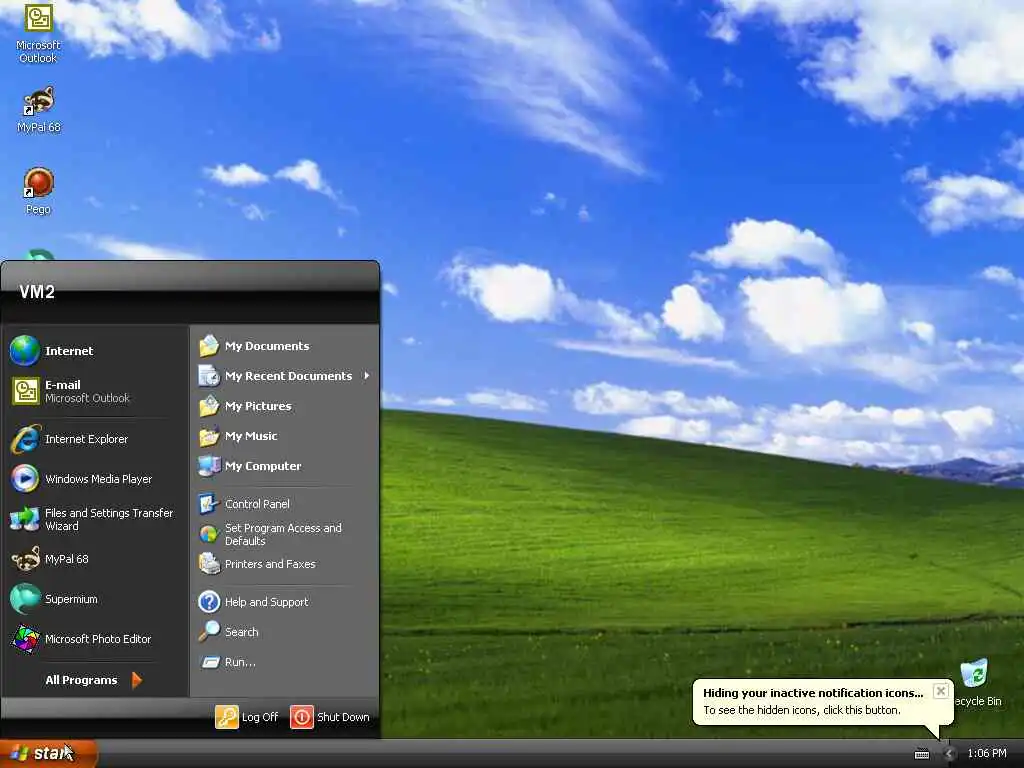Screen dimensions: 1024x768
Task: Click the 'Set Program Access and Defaults' text
Action: pos(283,534)
